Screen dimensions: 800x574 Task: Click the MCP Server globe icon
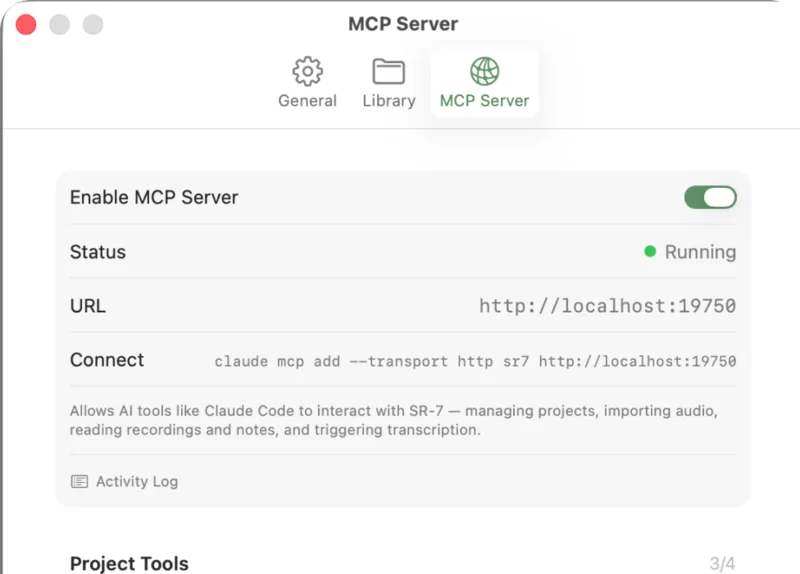point(484,71)
